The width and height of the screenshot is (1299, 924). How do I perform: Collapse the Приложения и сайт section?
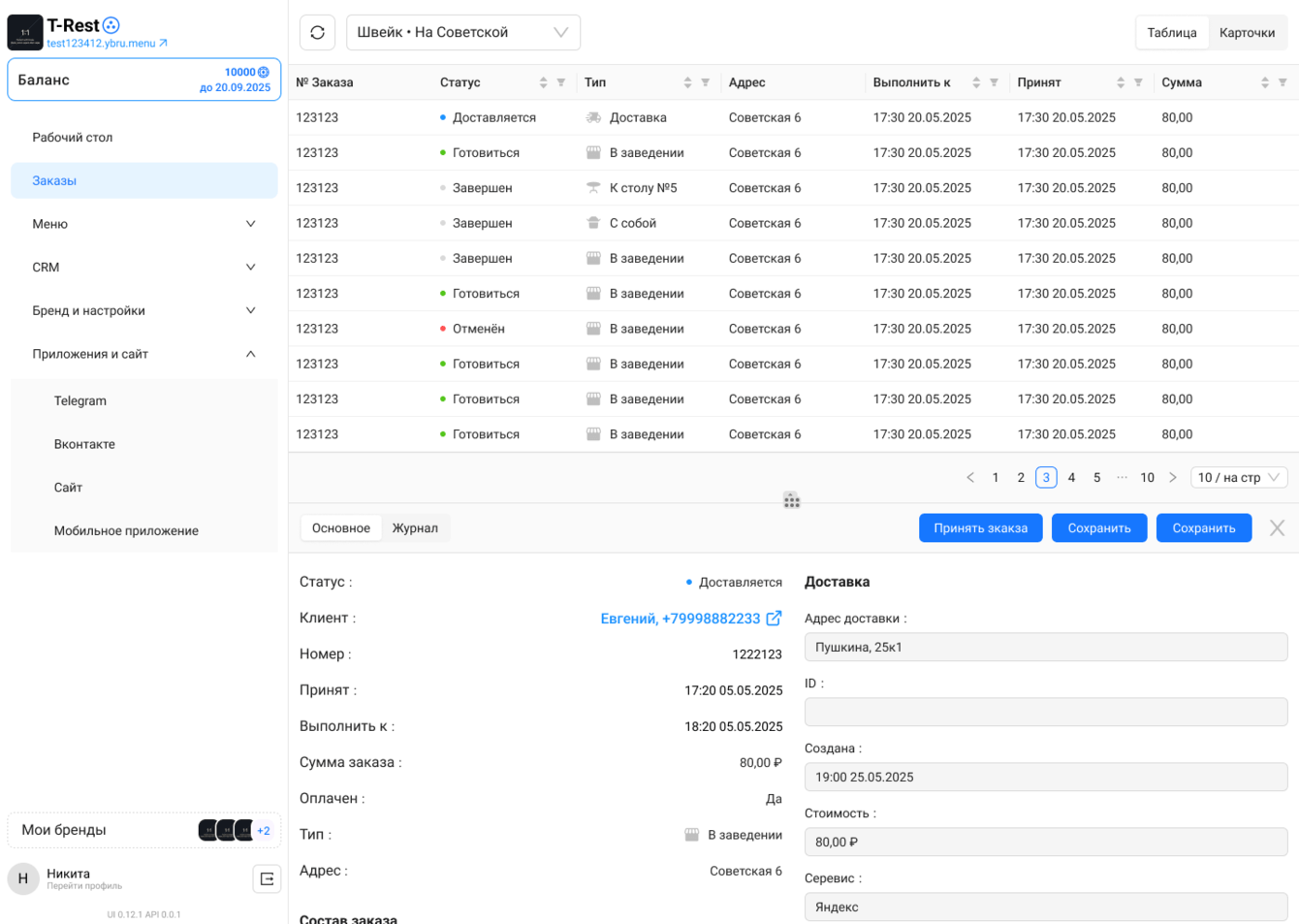coord(144,354)
